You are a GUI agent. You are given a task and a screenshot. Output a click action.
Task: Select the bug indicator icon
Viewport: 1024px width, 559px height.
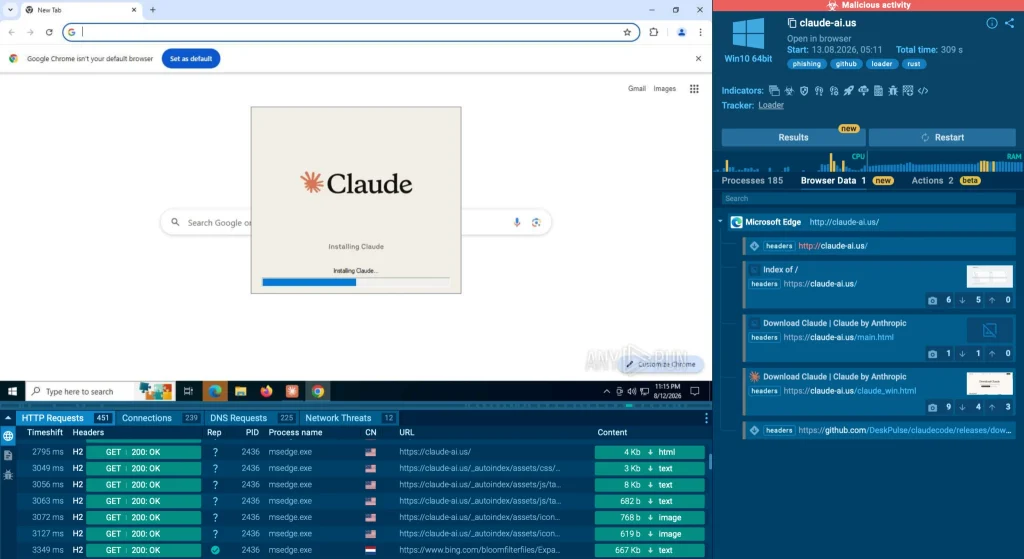(x=893, y=91)
